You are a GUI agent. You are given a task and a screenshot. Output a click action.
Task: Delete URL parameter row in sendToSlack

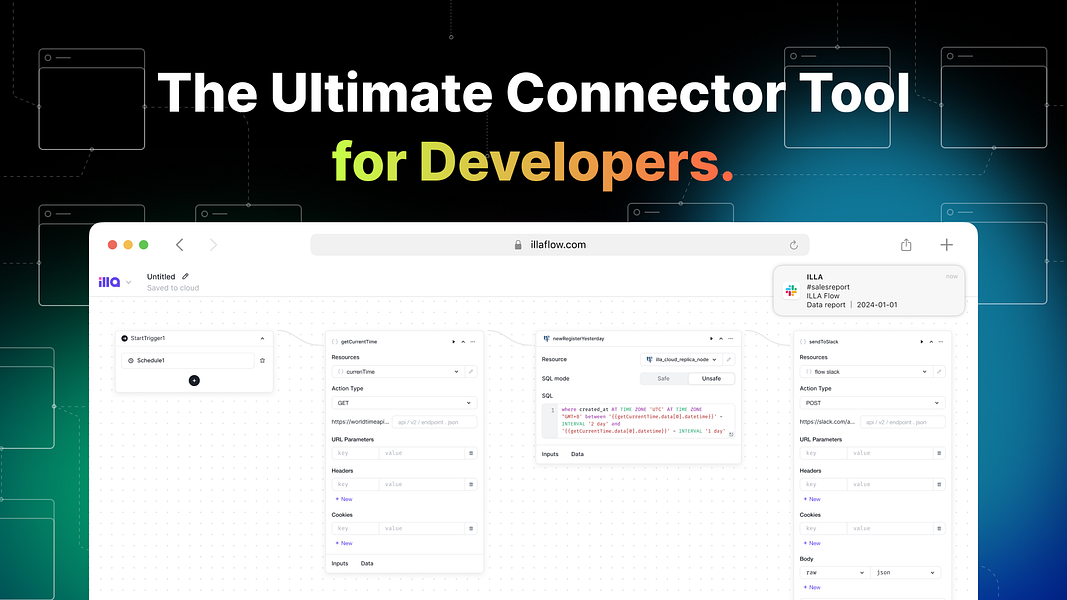coord(939,453)
